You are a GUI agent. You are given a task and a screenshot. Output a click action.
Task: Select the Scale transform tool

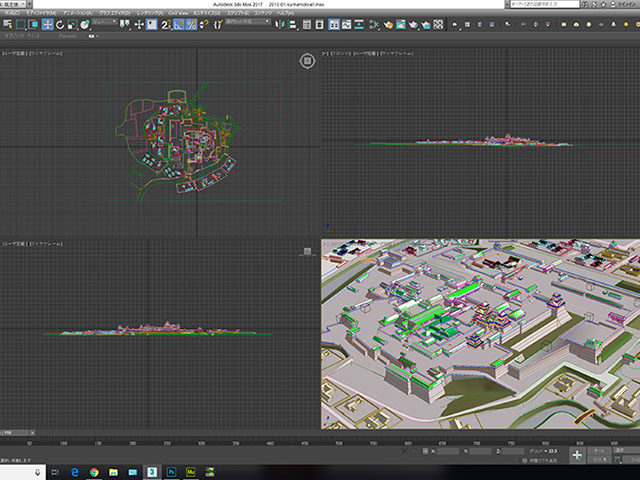(74, 24)
